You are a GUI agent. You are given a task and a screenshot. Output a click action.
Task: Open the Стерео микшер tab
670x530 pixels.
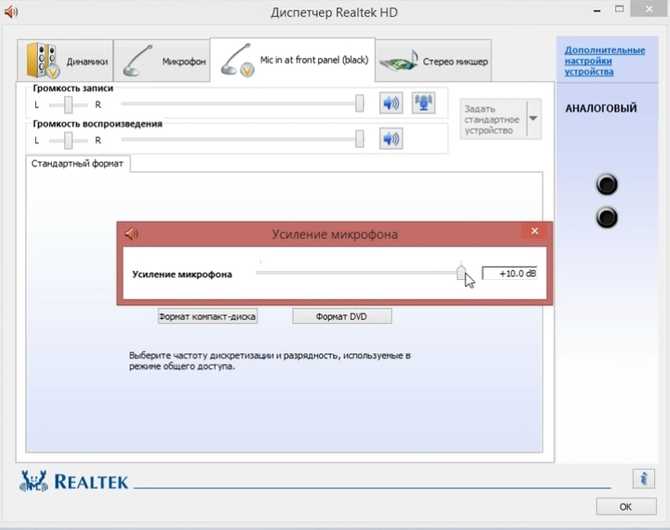[433, 61]
